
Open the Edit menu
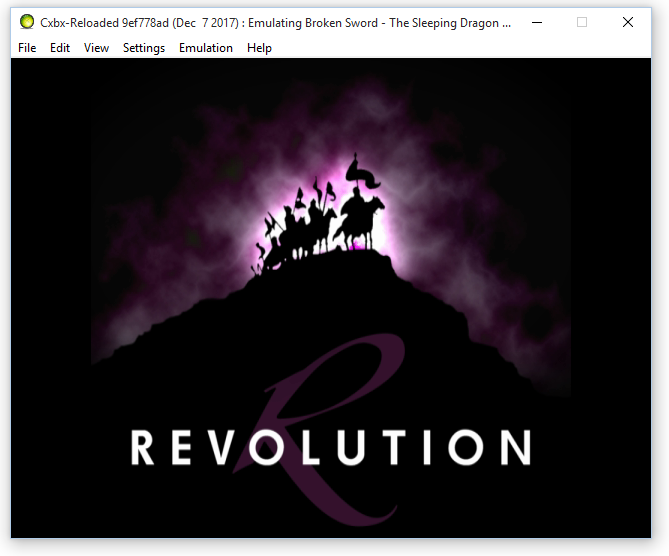point(60,48)
